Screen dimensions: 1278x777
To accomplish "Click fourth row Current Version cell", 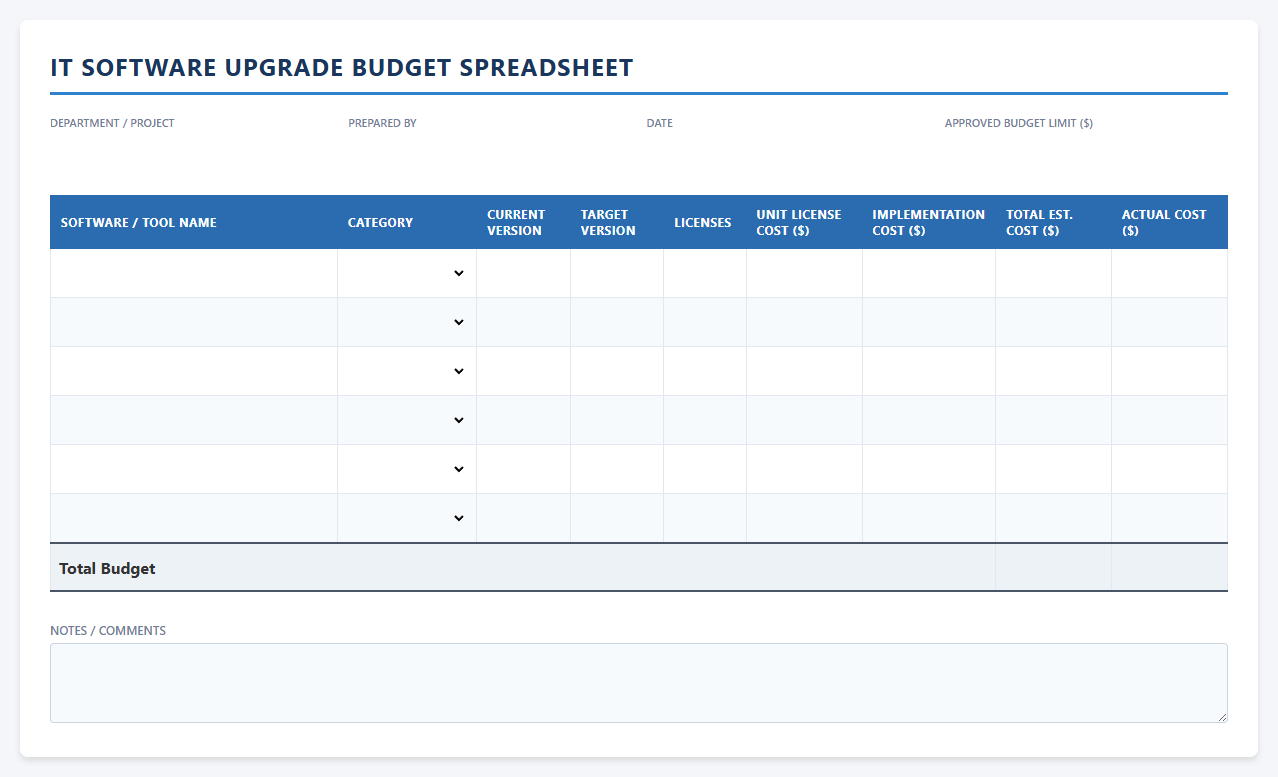I will pyautogui.click(x=523, y=420).
